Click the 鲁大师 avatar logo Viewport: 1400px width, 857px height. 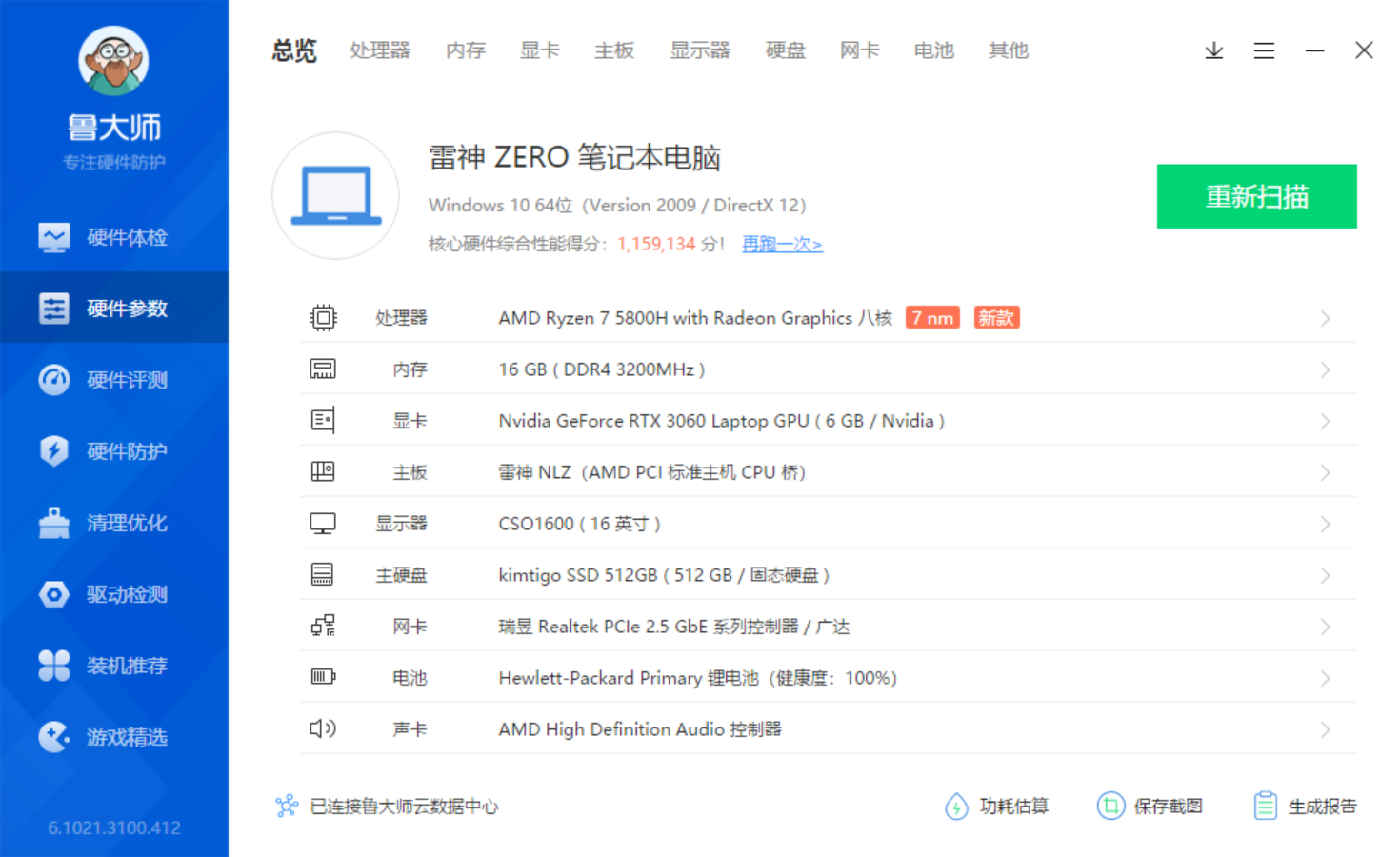tap(113, 61)
